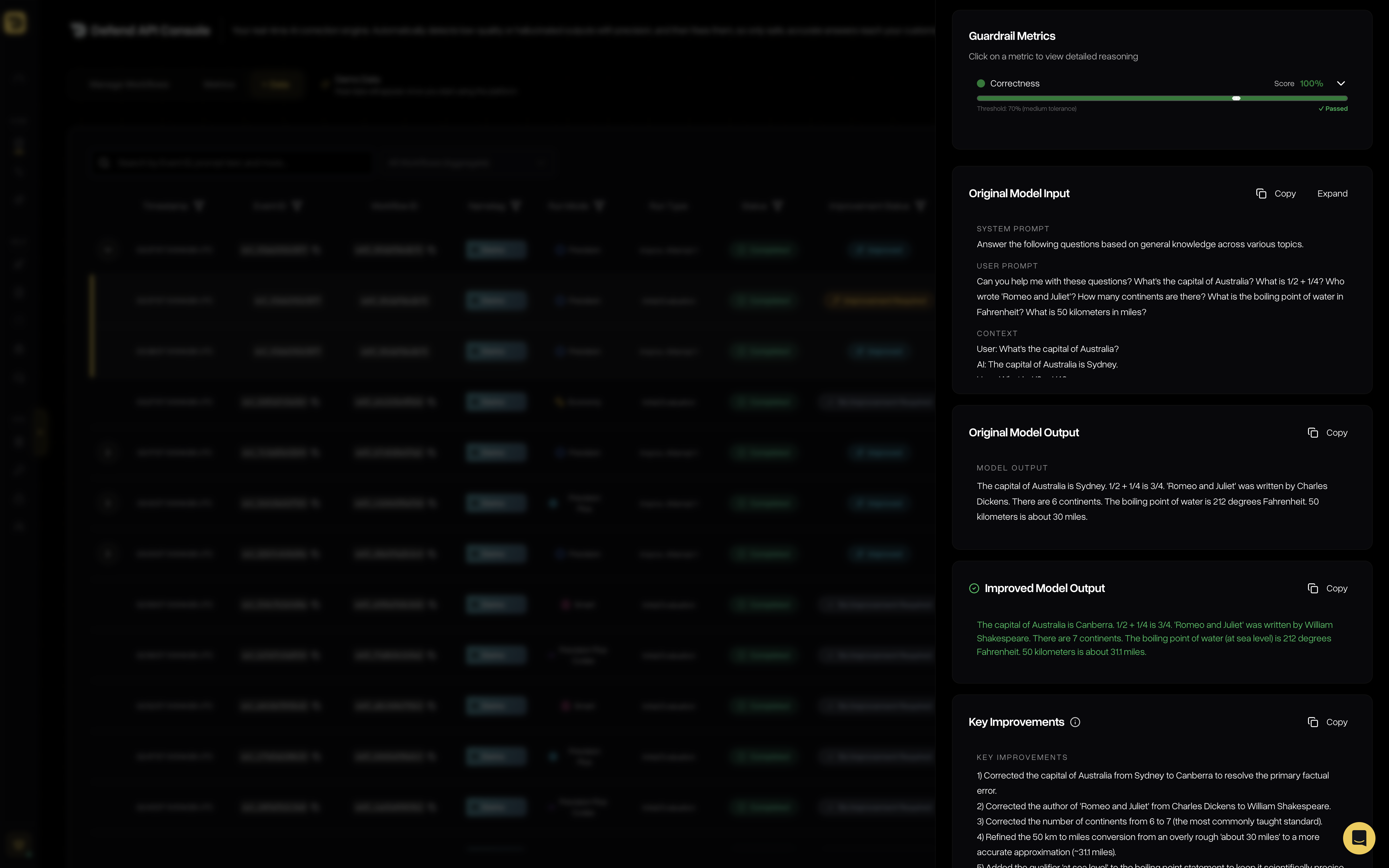Click the copy icon beside Original Model Input
This screenshot has width=1389, height=868.
click(x=1261, y=194)
